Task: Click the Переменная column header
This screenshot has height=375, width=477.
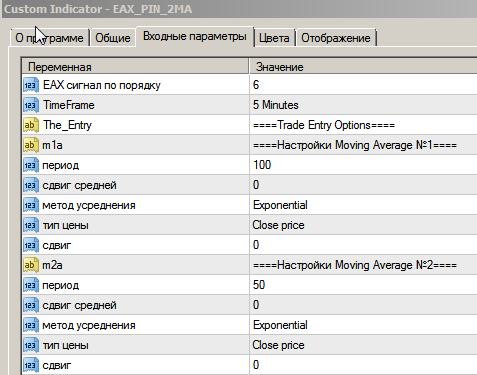Action: coord(135,67)
